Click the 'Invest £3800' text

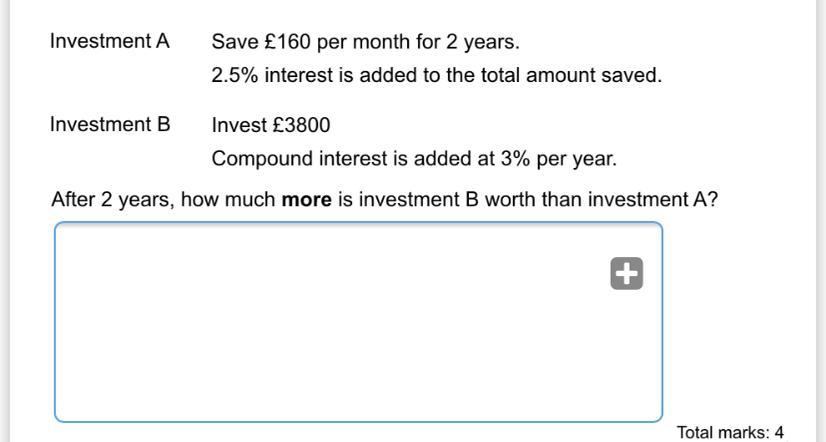[271, 125]
